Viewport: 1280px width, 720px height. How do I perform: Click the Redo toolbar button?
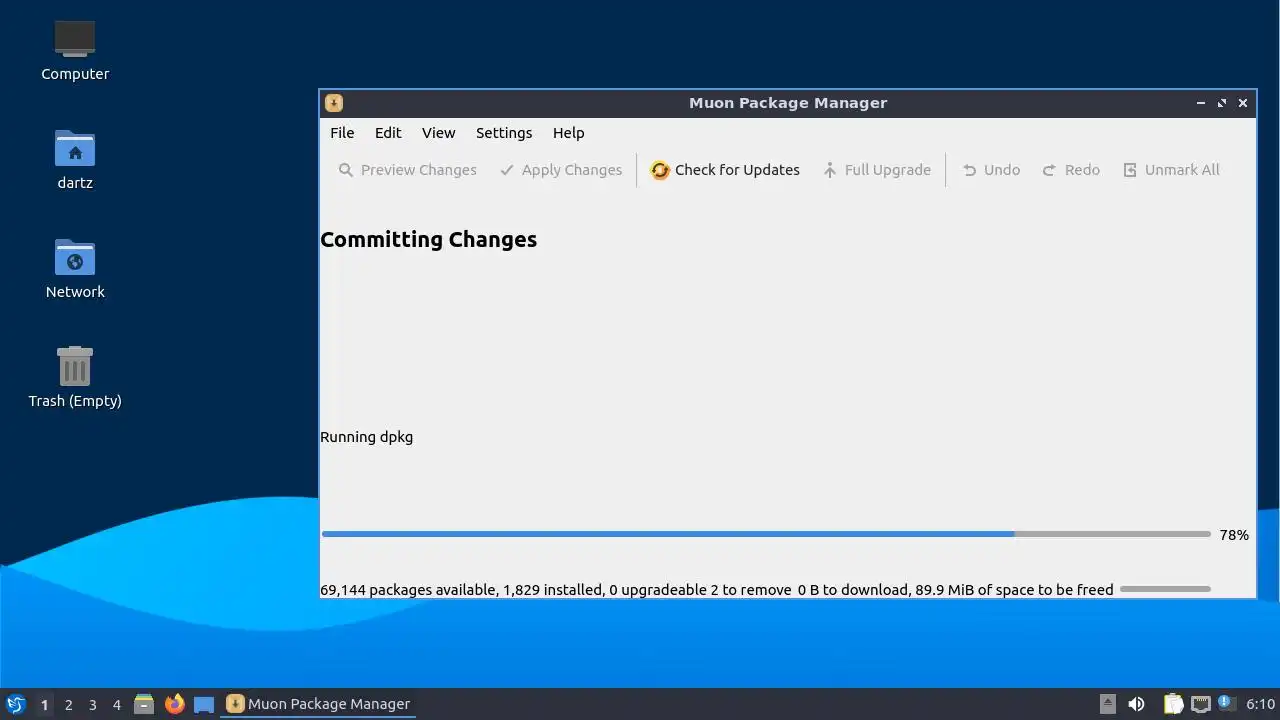pyautogui.click(x=1071, y=170)
